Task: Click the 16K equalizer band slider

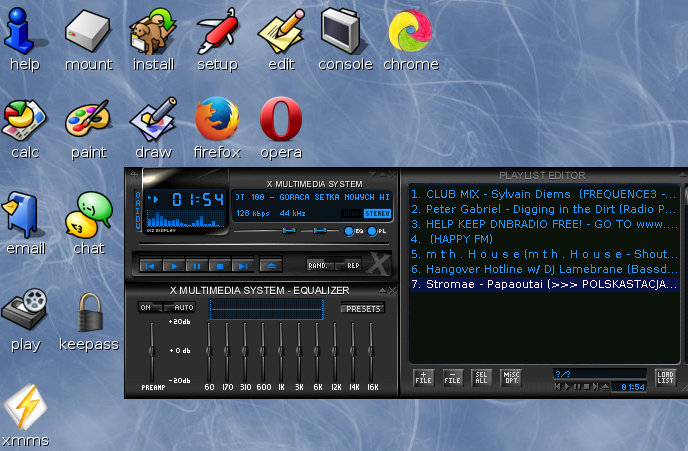Action: tap(371, 352)
